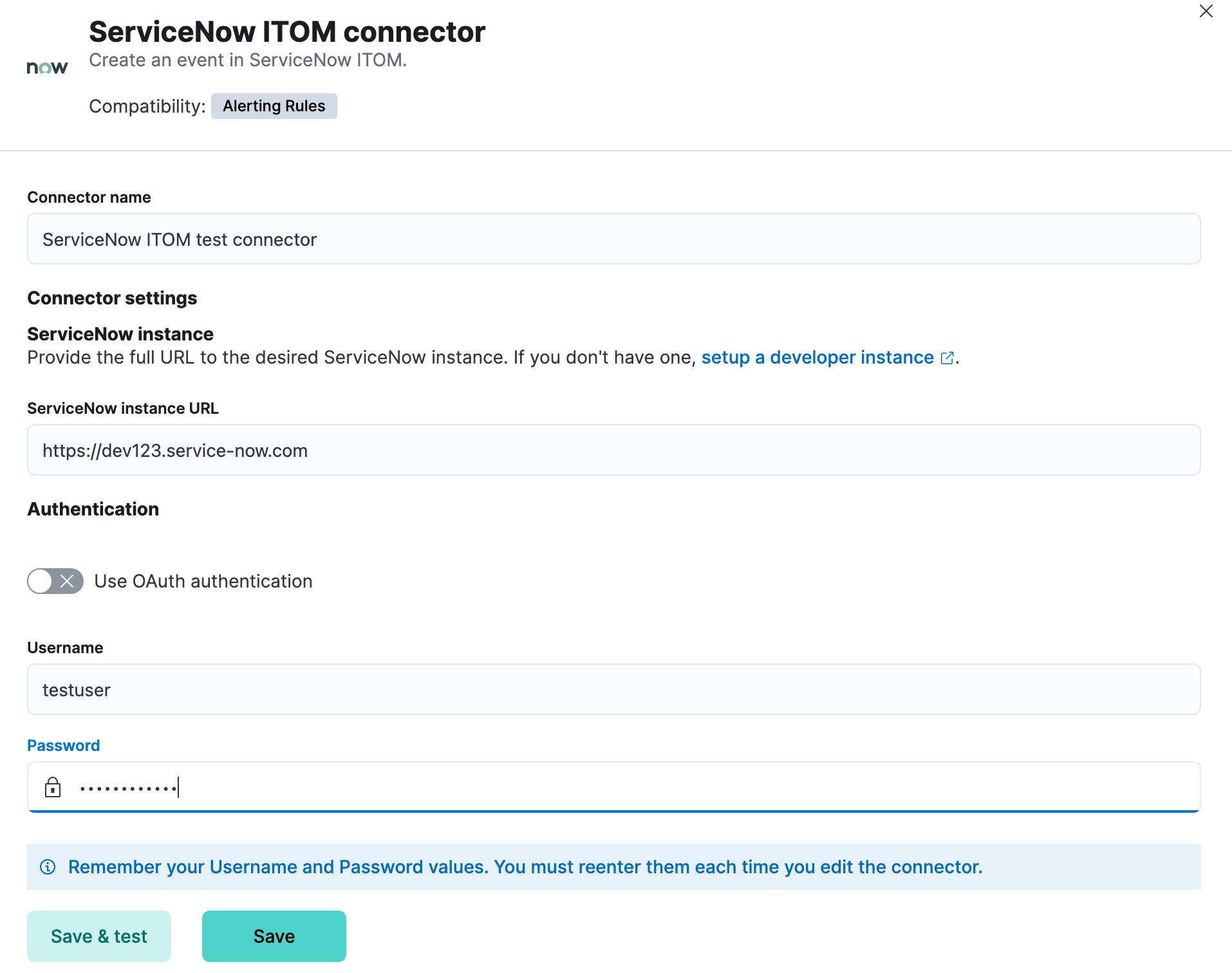Click the URL https://dev123.service-now.com

coord(175,450)
